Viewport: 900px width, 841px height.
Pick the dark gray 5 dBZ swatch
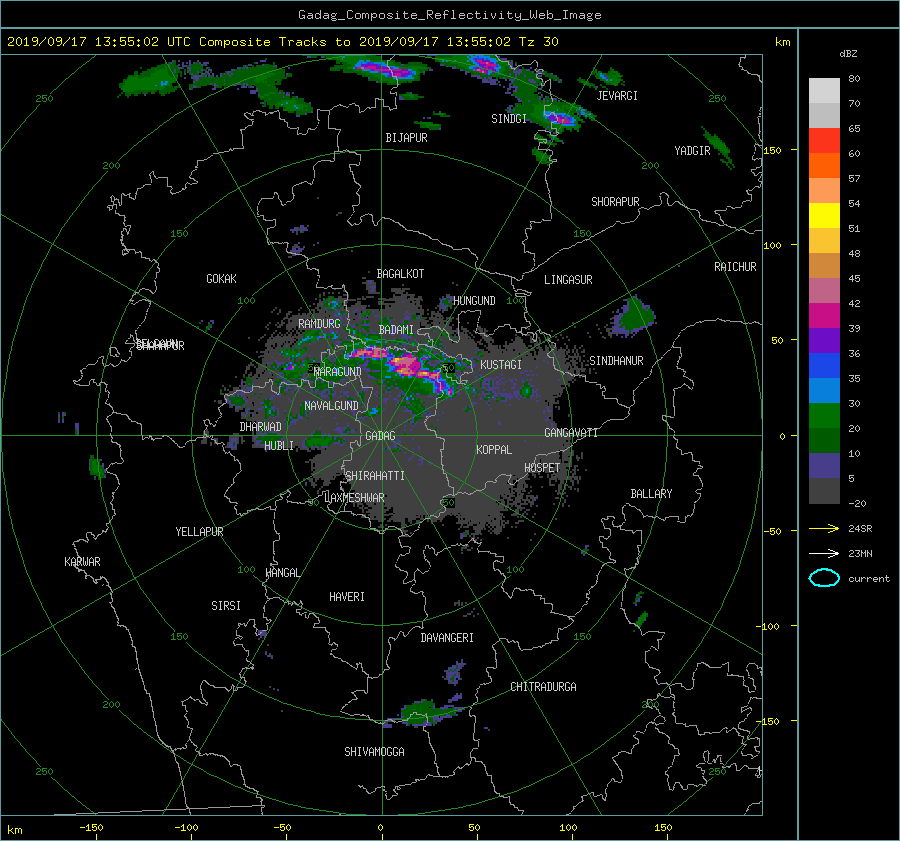pyautogui.click(x=824, y=490)
